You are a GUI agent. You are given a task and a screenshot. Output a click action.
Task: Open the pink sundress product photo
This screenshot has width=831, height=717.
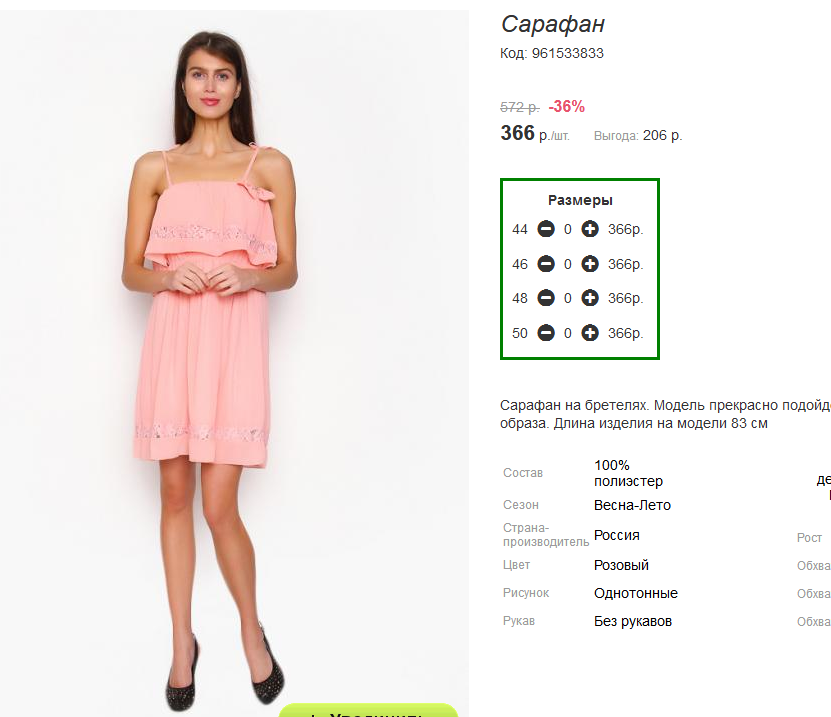(234, 360)
